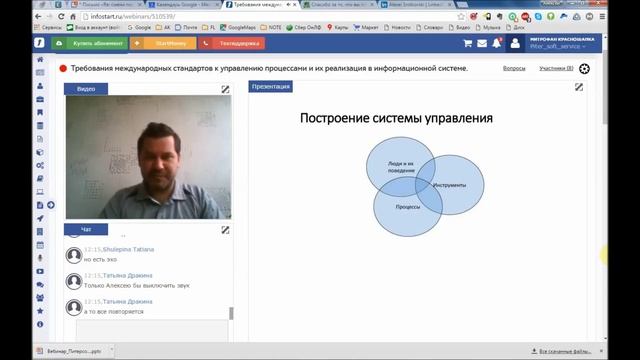Open webinar settings gear icon
Image resolution: width=640 pixels, height=360 pixels.
(584, 69)
